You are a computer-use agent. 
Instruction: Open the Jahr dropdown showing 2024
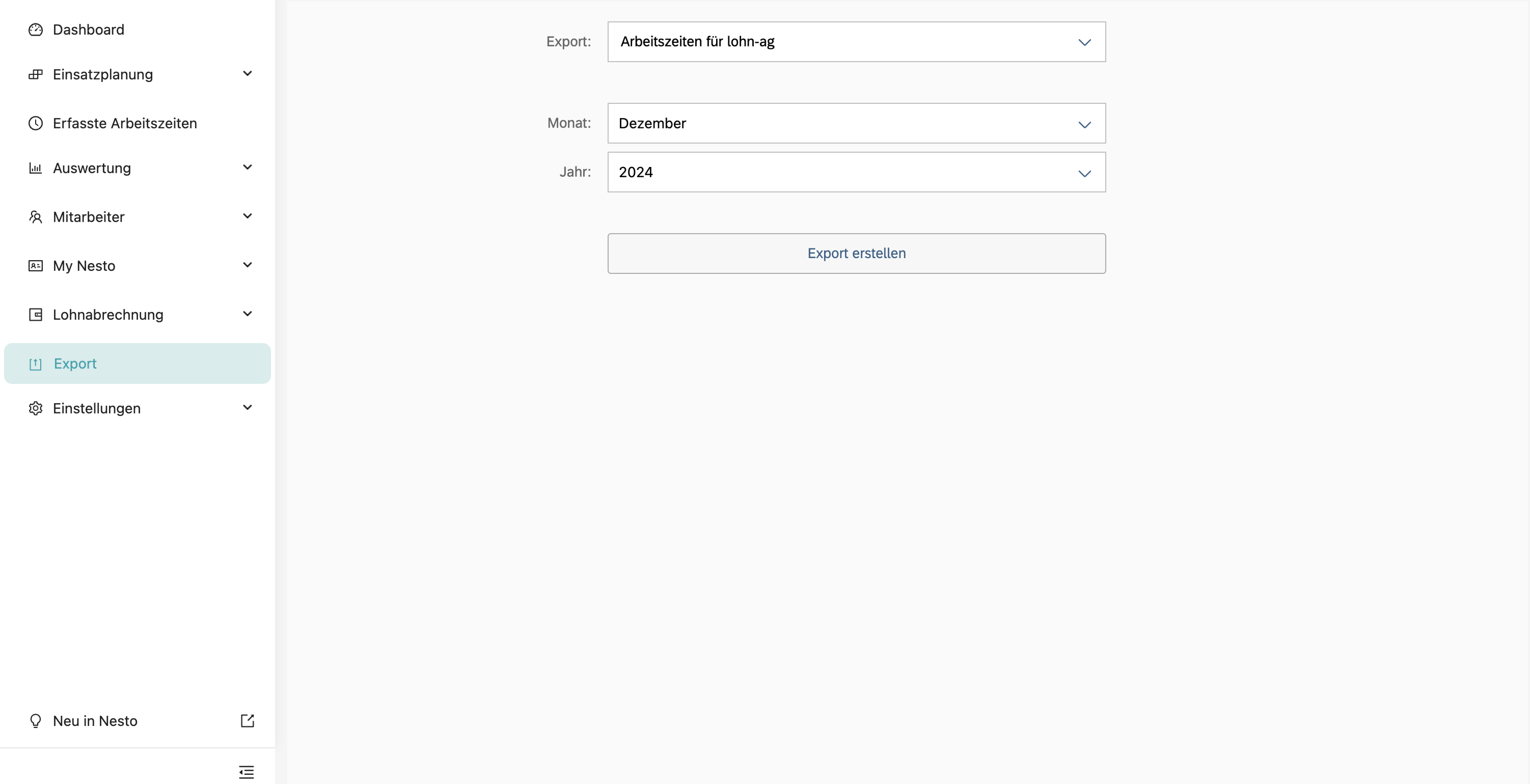[856, 172]
